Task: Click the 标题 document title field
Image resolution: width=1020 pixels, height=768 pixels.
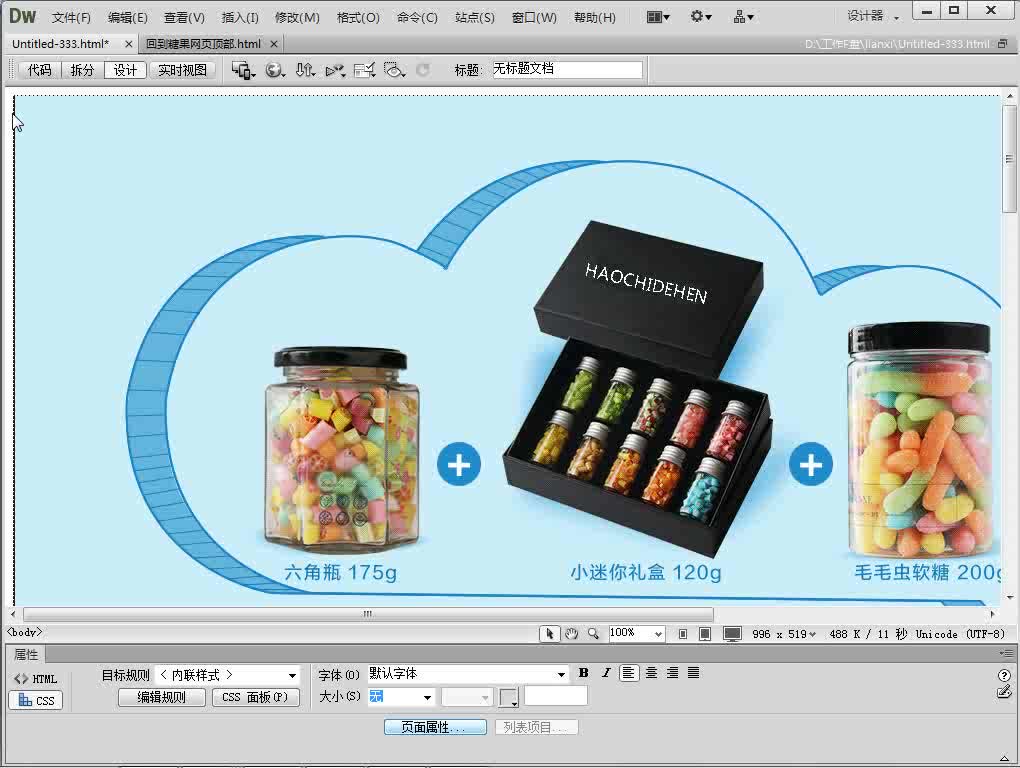Action: pyautogui.click(x=567, y=70)
